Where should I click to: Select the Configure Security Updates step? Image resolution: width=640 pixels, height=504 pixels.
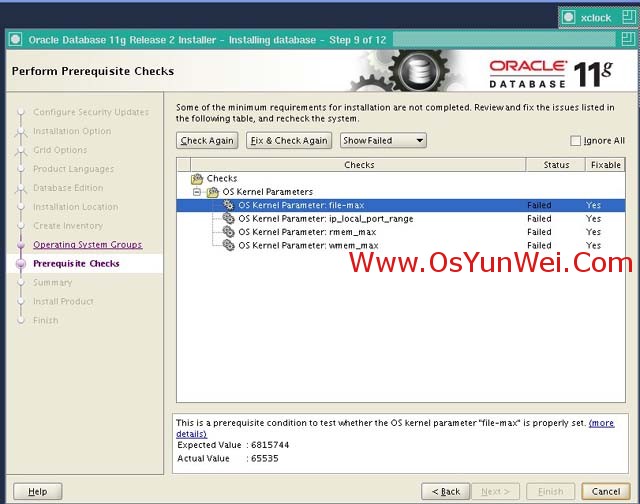click(91, 112)
